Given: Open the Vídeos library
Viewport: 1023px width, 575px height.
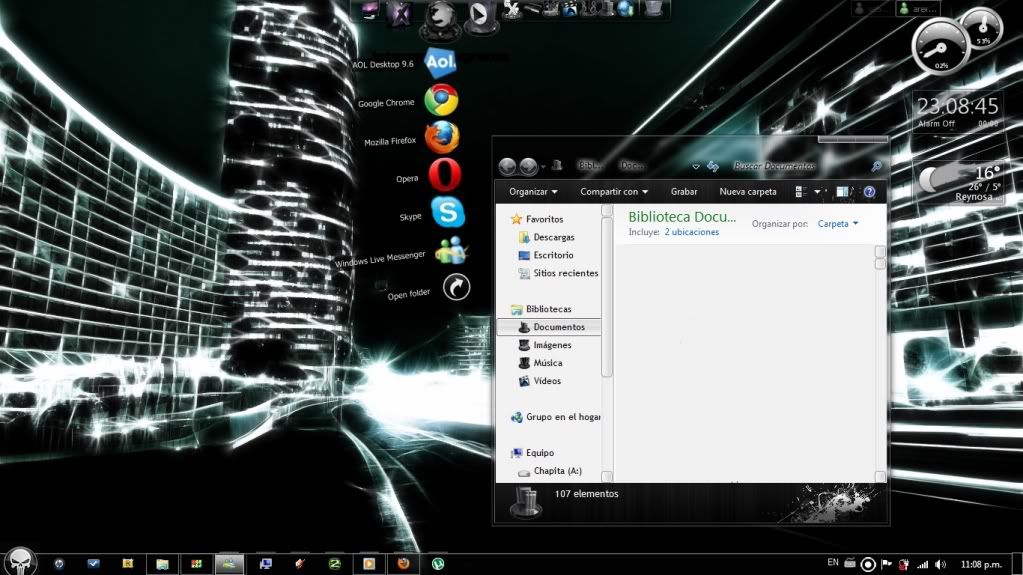Looking at the screenshot, I should pos(540,381).
